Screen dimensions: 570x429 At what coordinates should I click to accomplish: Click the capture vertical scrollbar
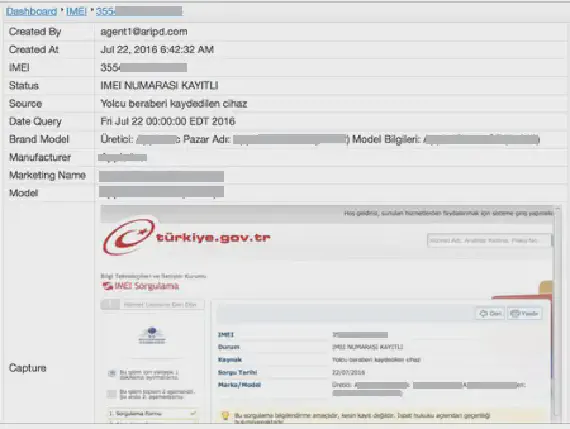coord(558,312)
